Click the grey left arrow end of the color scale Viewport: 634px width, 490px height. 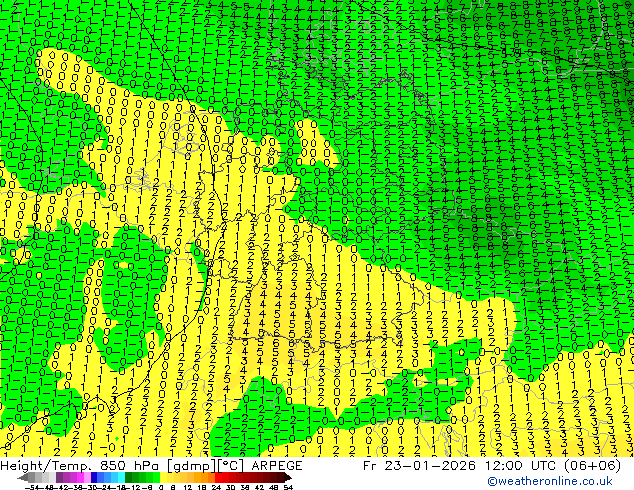click(x=23, y=477)
